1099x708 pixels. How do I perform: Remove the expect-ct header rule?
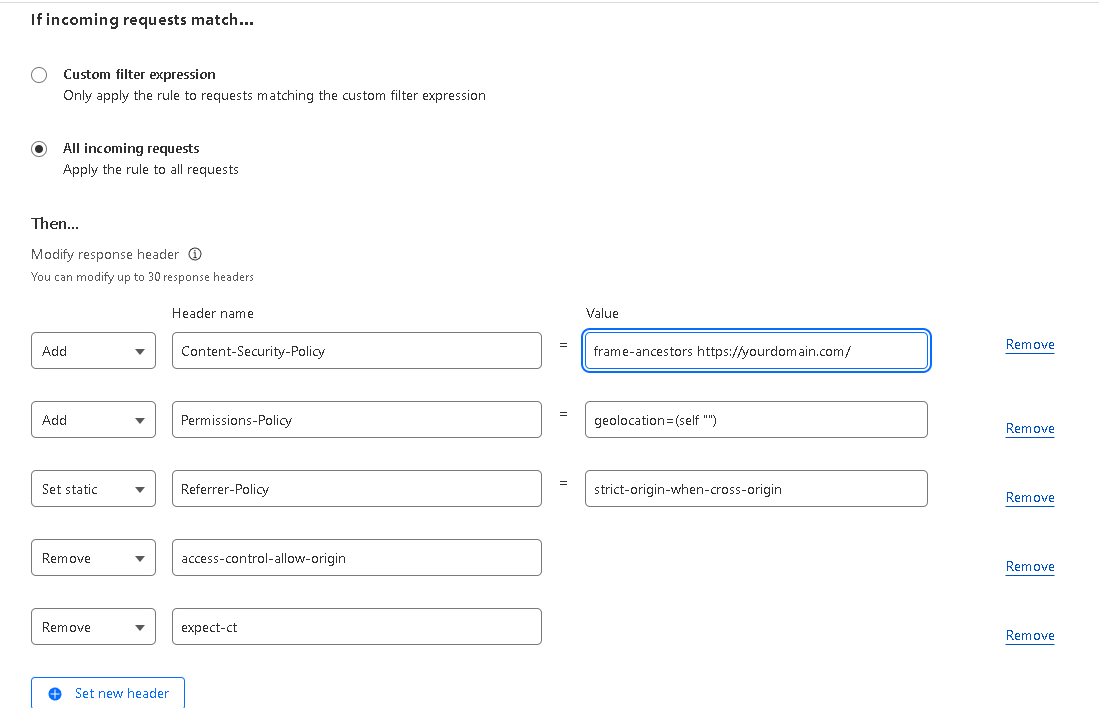click(x=1029, y=635)
